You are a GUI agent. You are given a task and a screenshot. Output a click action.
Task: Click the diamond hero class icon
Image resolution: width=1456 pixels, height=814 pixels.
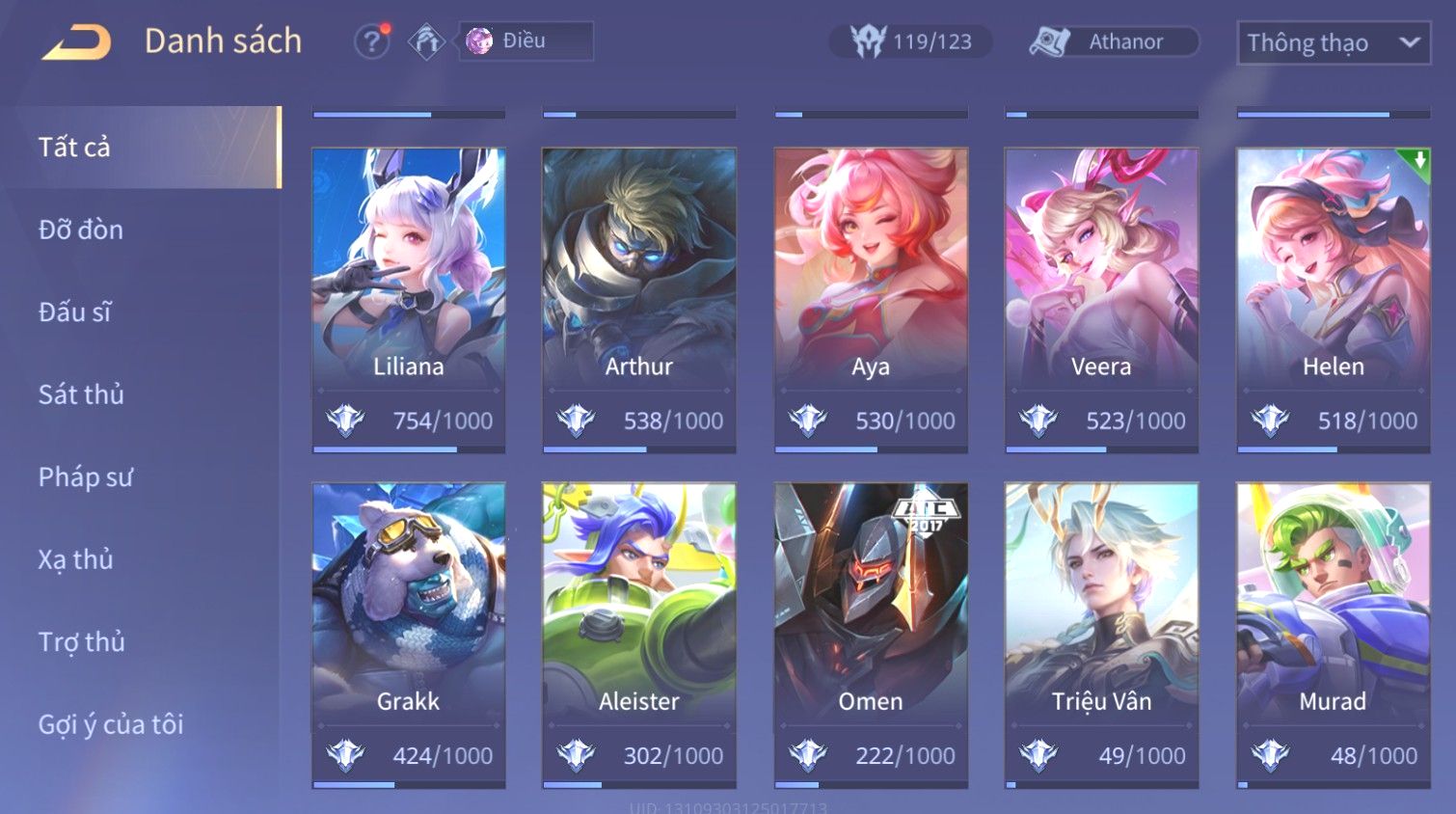tap(426, 41)
